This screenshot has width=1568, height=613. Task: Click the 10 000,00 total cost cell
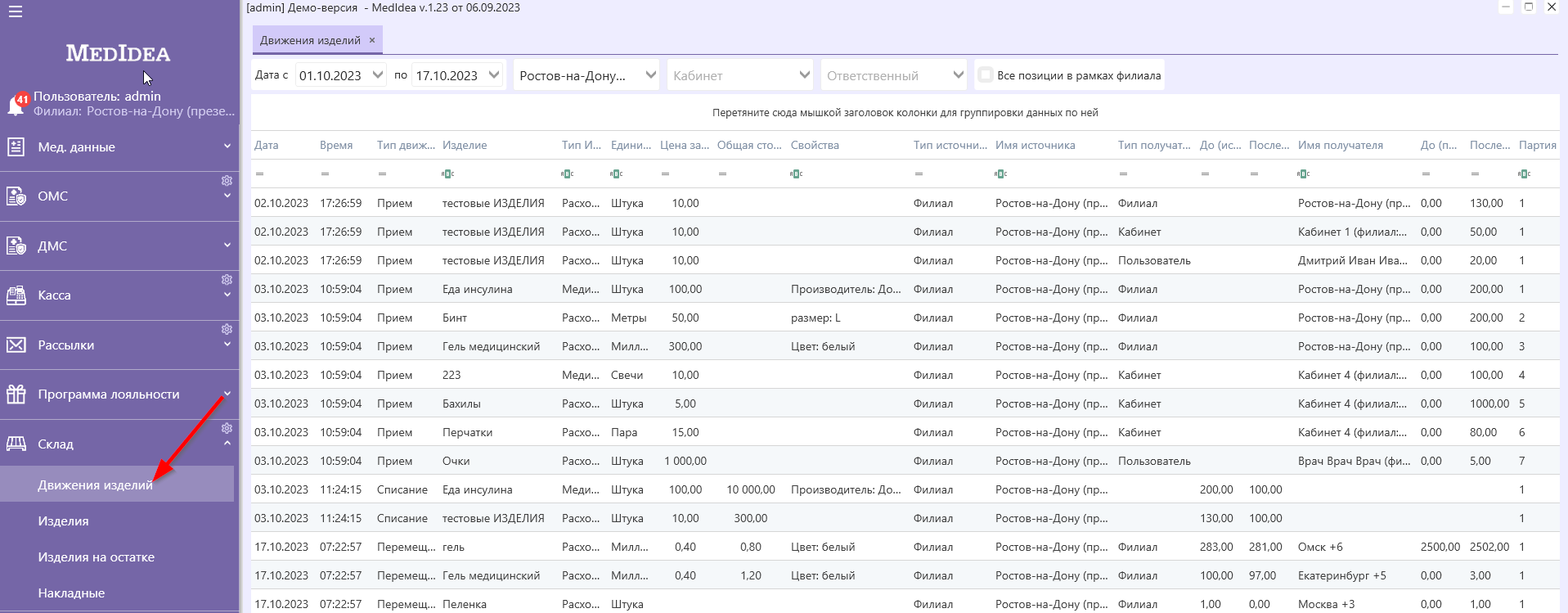pyautogui.click(x=750, y=489)
